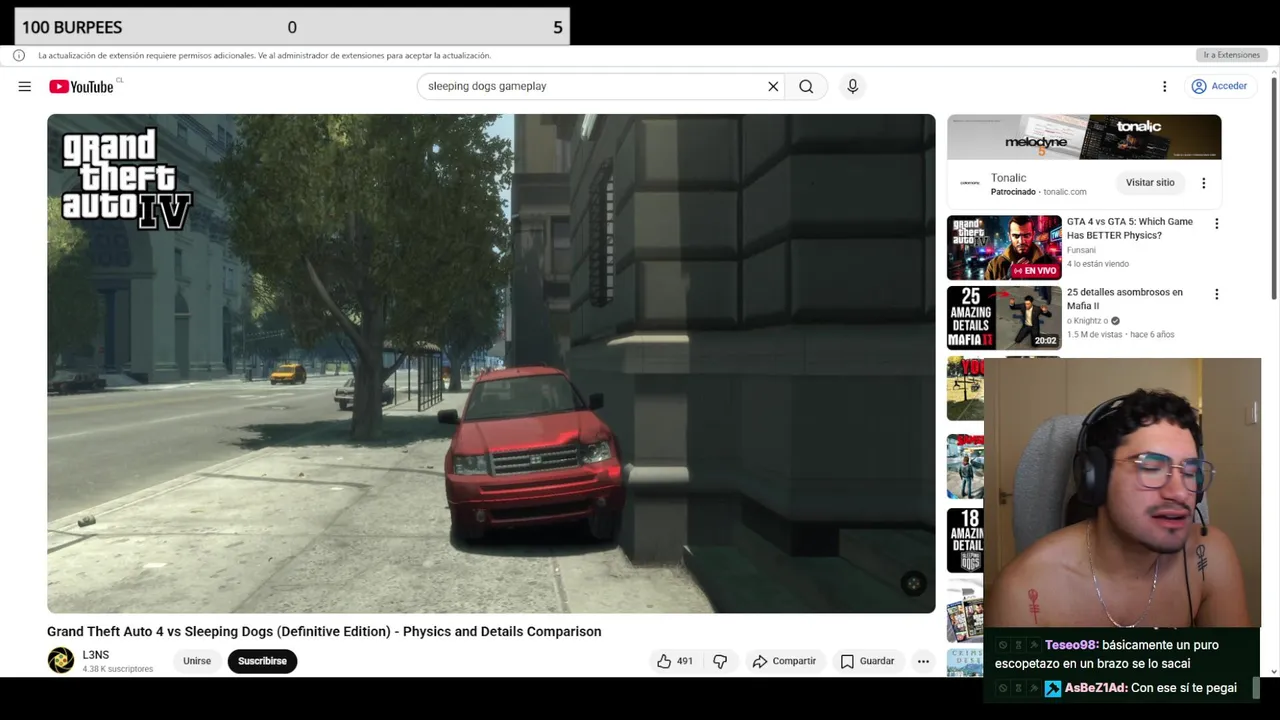Like the video with thumbs up
1280x720 pixels.
pos(675,661)
